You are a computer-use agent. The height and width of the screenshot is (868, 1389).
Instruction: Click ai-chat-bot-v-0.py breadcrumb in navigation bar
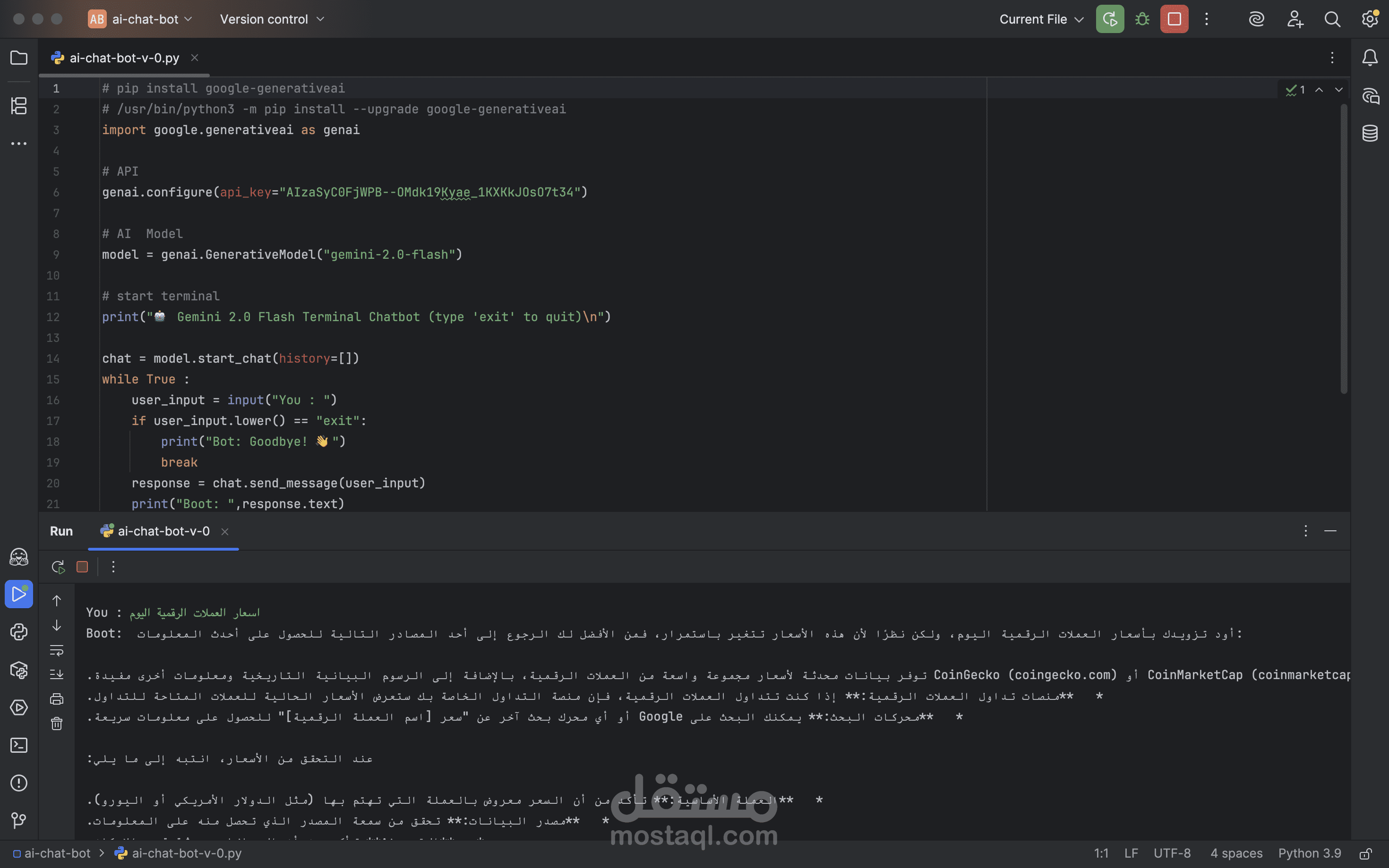tap(179, 854)
